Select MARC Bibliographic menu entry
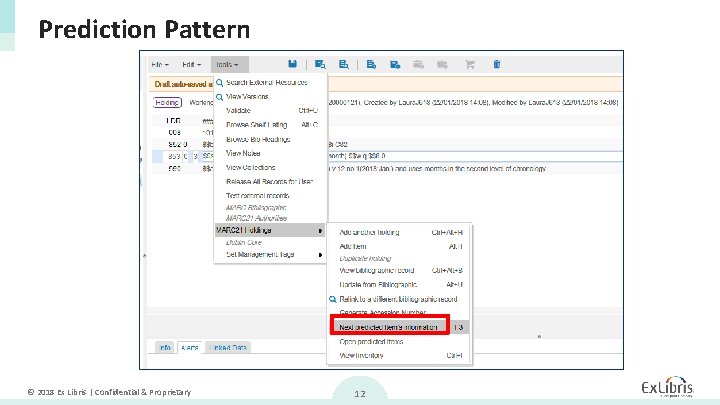This screenshot has height=405, width=720. [x=256, y=208]
